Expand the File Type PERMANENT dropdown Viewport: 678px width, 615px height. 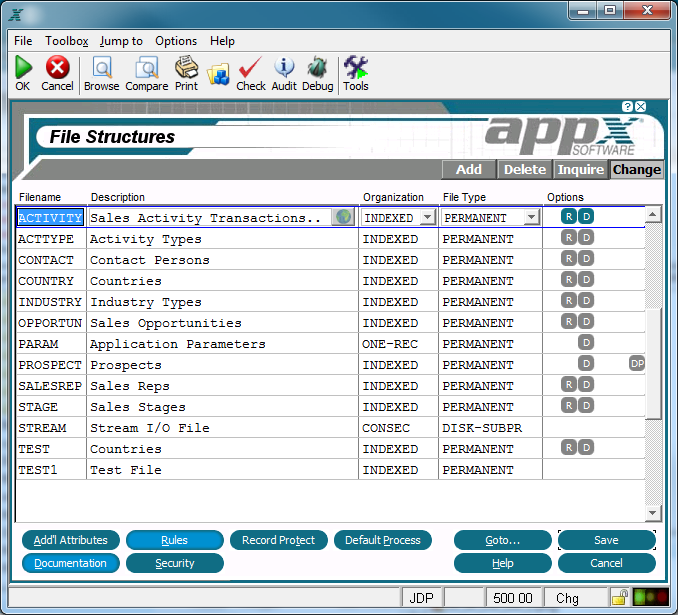tap(531, 217)
